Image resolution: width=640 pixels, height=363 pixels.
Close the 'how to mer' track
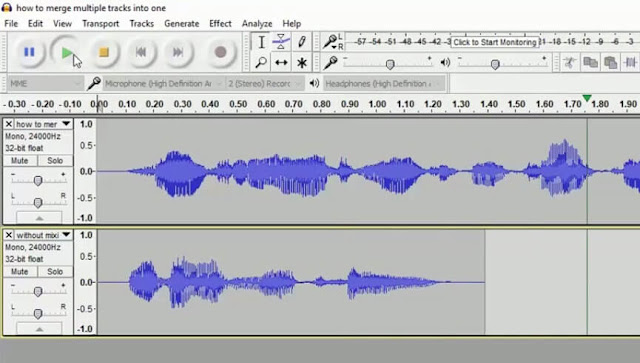[x=9, y=124]
